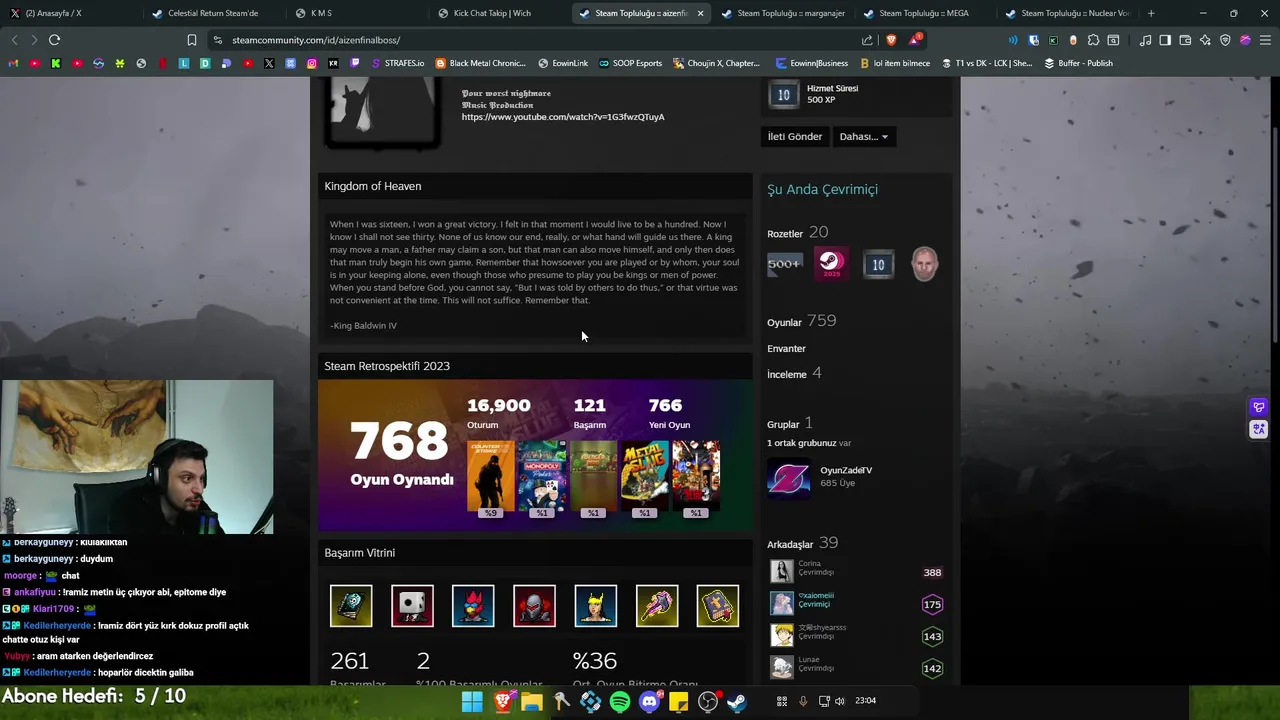Click the 500+ games collector badge
Image resolution: width=1280 pixels, height=720 pixels.
(784, 264)
